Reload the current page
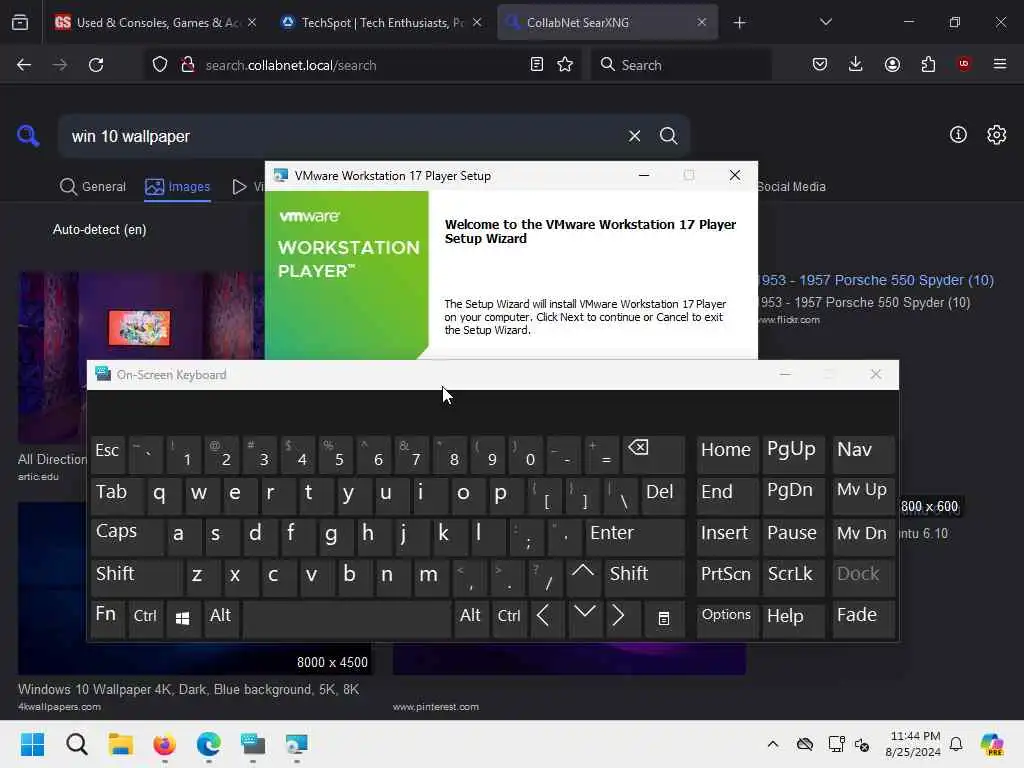The height and width of the screenshot is (768, 1024). pos(96,65)
